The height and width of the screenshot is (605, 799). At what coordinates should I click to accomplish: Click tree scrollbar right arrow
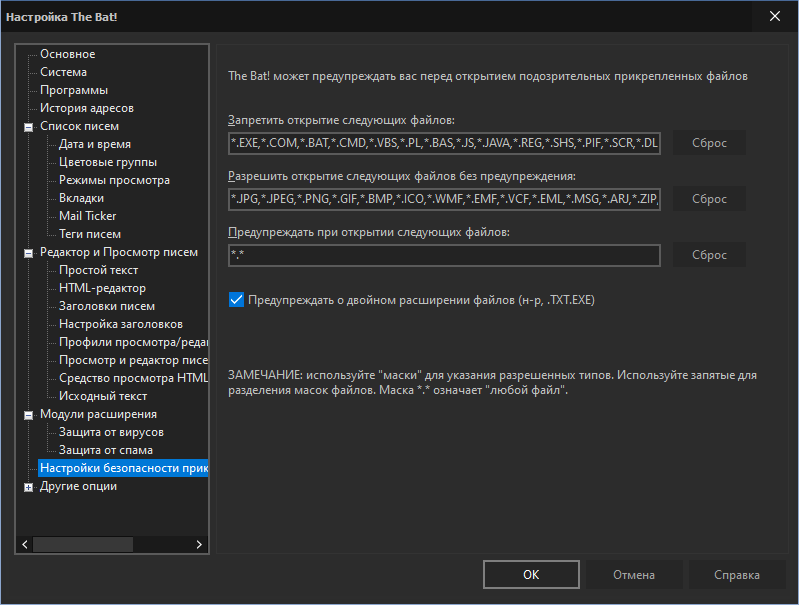pyautogui.click(x=199, y=544)
